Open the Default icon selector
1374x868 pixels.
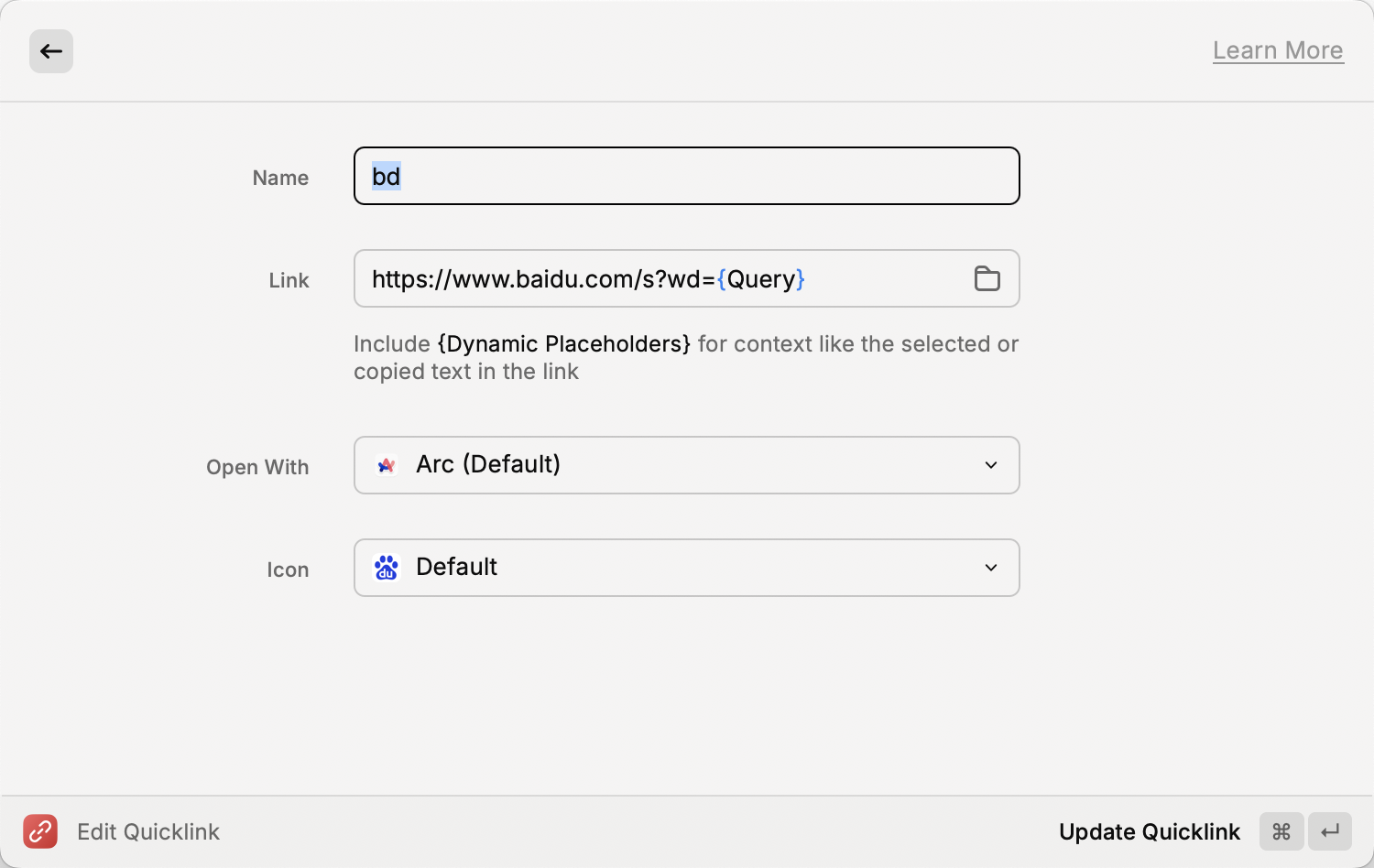click(x=685, y=568)
